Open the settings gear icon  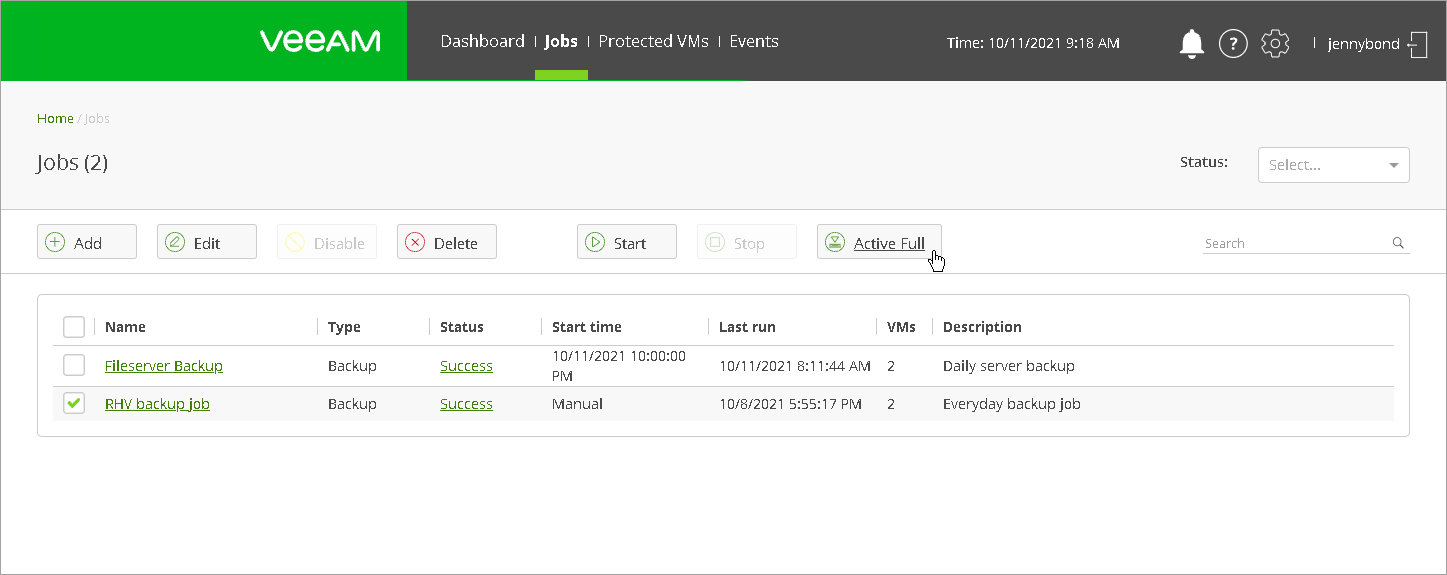1275,43
